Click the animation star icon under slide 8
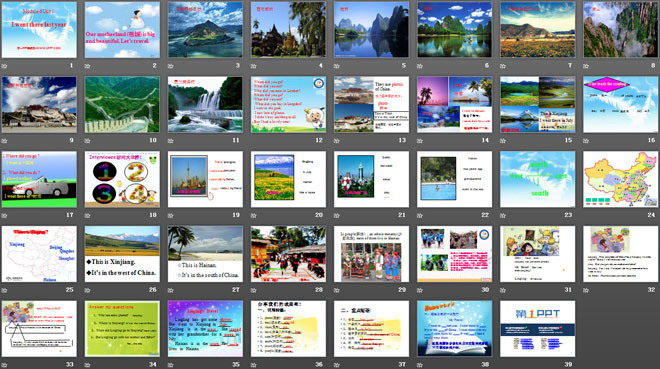 click(x=586, y=66)
